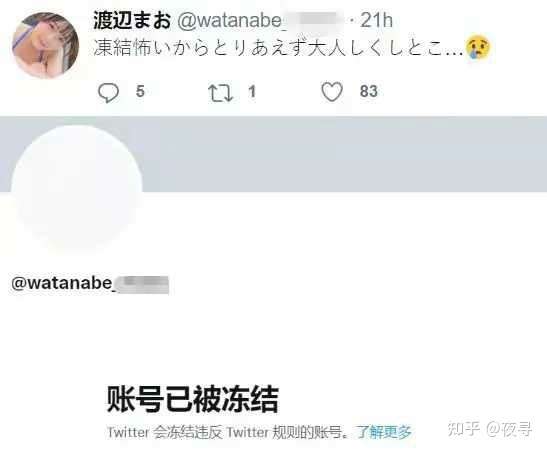
Task: Open the 了解更多 link
Action: point(384,432)
